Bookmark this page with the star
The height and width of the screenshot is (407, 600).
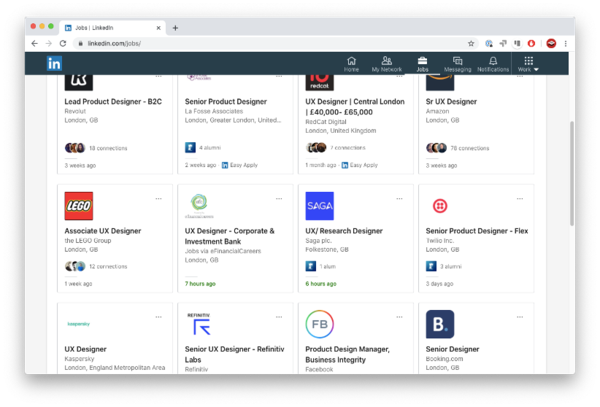(x=471, y=44)
